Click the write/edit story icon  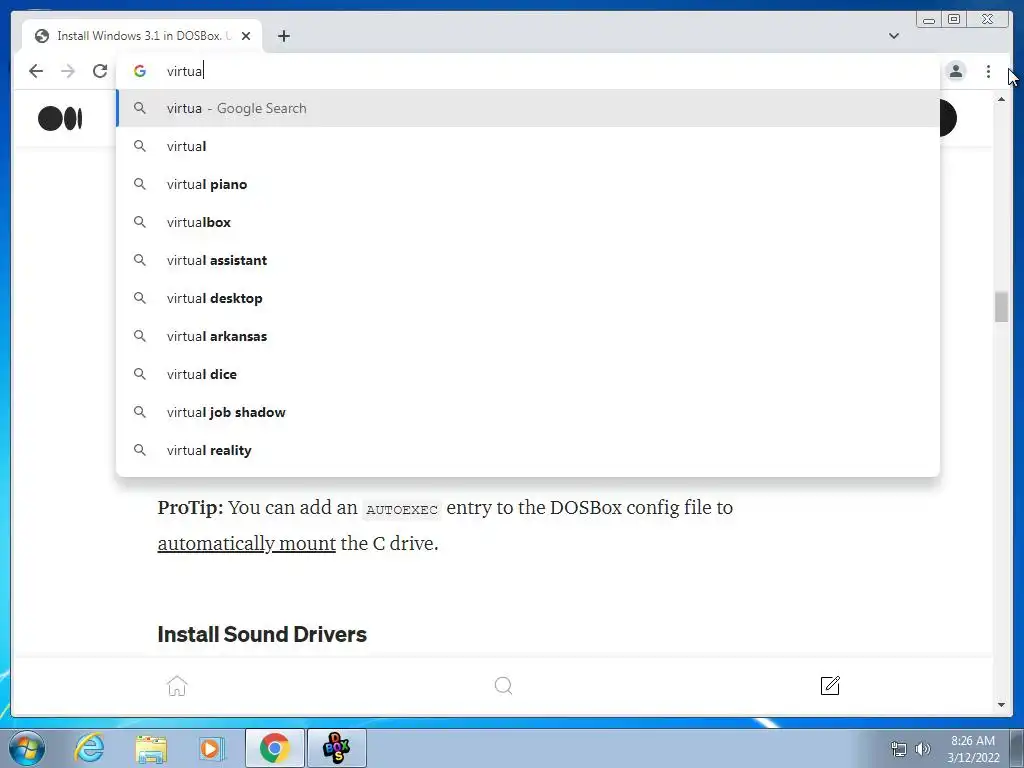[x=830, y=686]
